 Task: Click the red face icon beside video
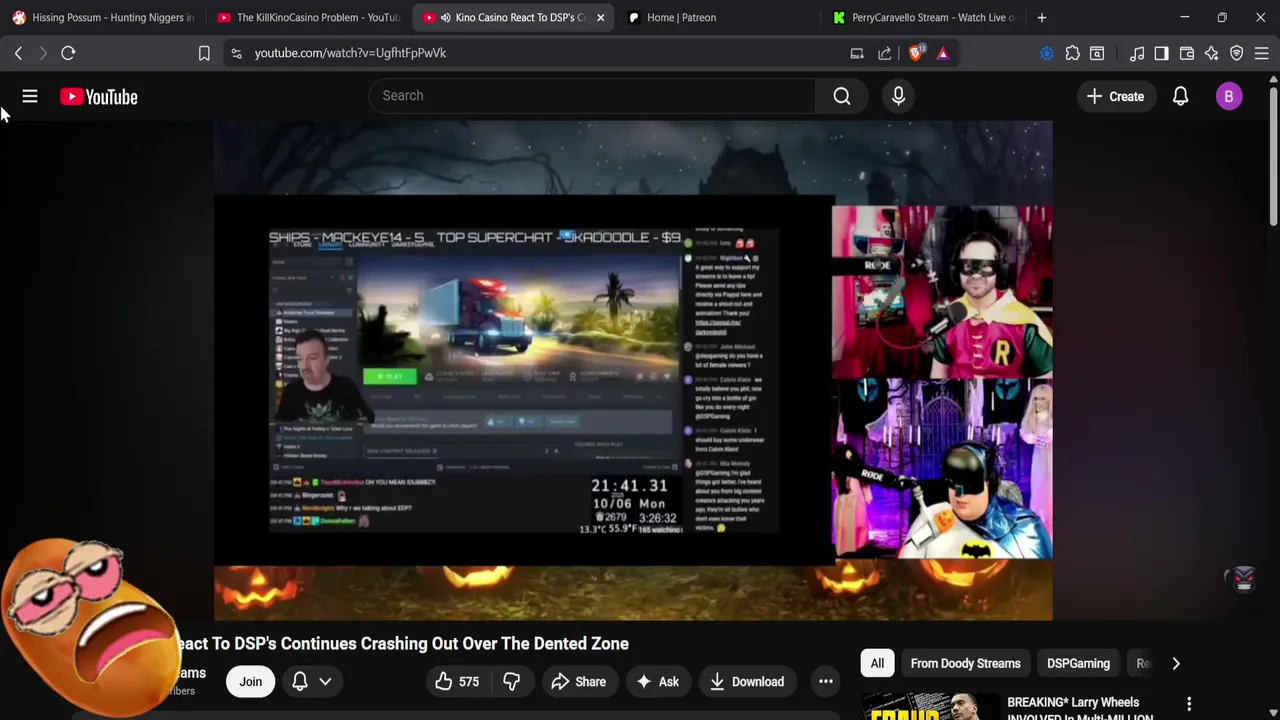pyautogui.click(x=1243, y=578)
